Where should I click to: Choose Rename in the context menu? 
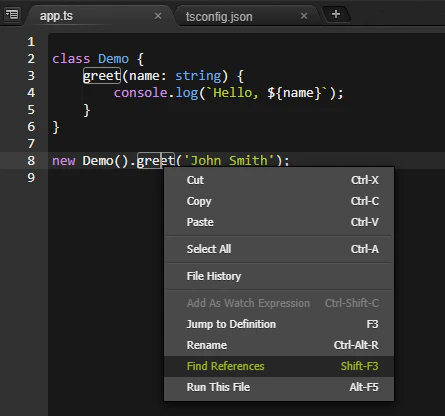[x=279, y=345]
